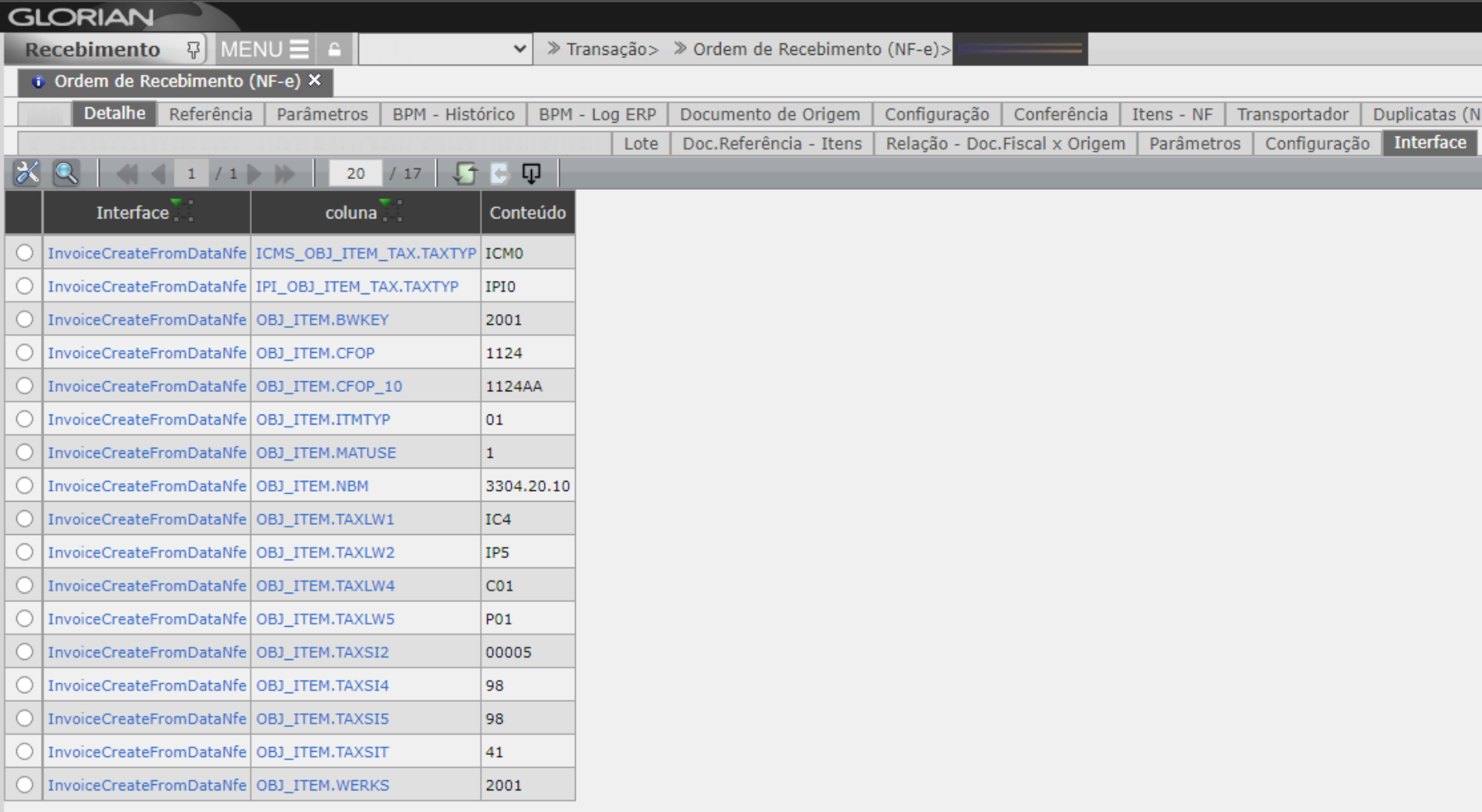Select the radio button for OBJ_ITEM.NBM row
This screenshot has height=812, width=1482.
click(23, 484)
